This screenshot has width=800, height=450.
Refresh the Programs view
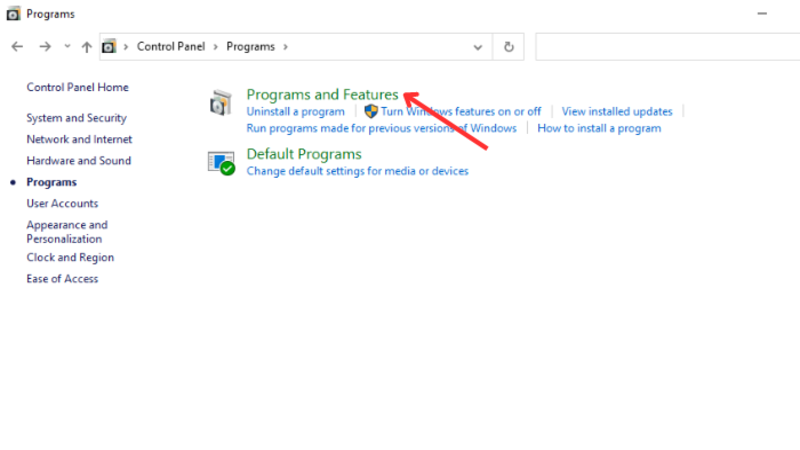coord(509,47)
